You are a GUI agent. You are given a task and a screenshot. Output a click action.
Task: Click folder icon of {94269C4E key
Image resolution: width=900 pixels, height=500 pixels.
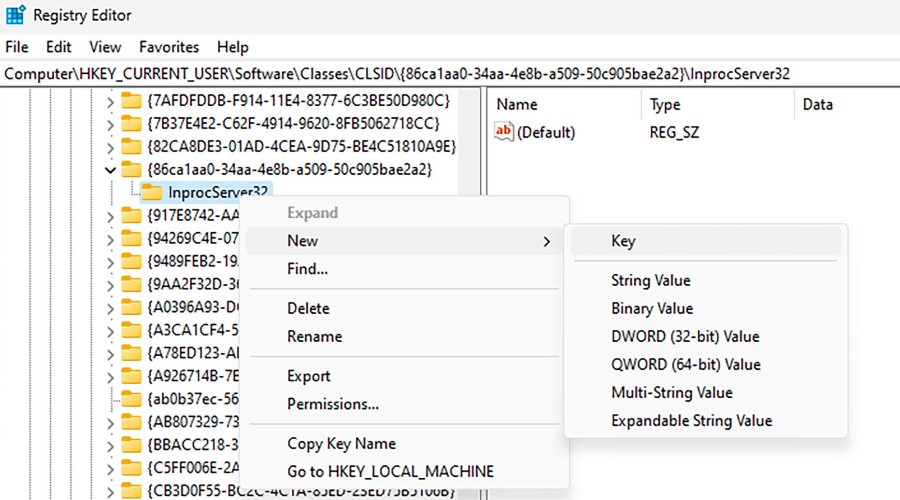[131, 238]
